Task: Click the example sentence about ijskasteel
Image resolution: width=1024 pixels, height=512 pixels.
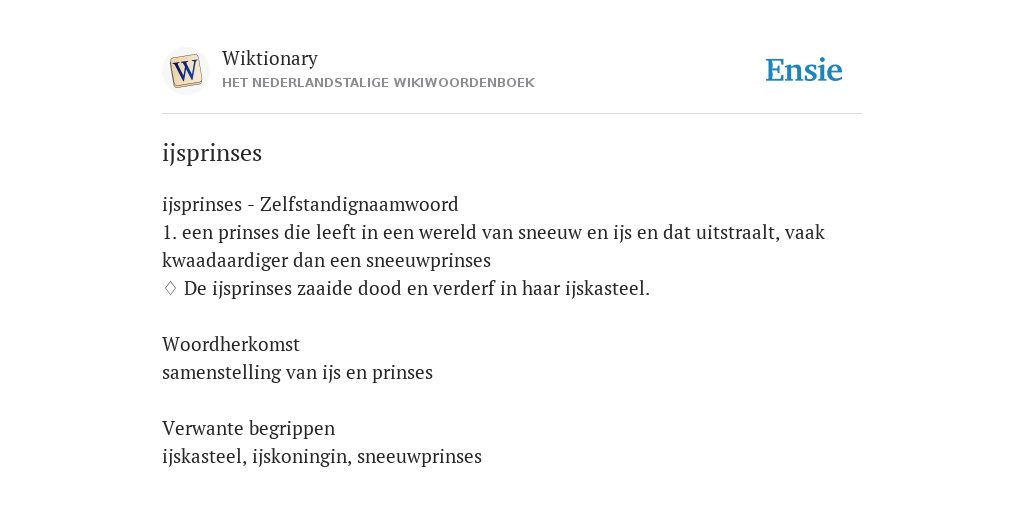Action: [x=417, y=288]
